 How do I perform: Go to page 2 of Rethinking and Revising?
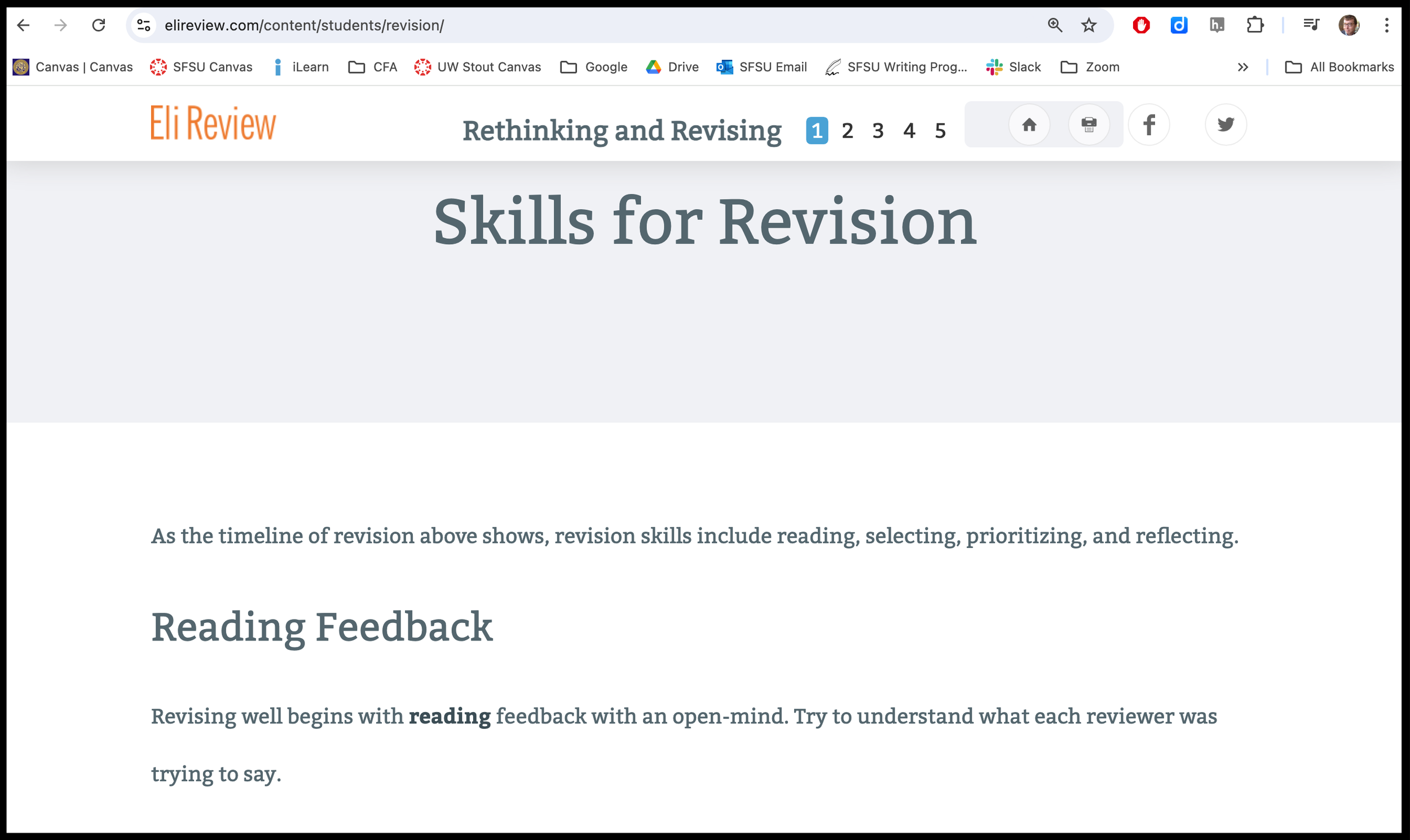pos(847,131)
